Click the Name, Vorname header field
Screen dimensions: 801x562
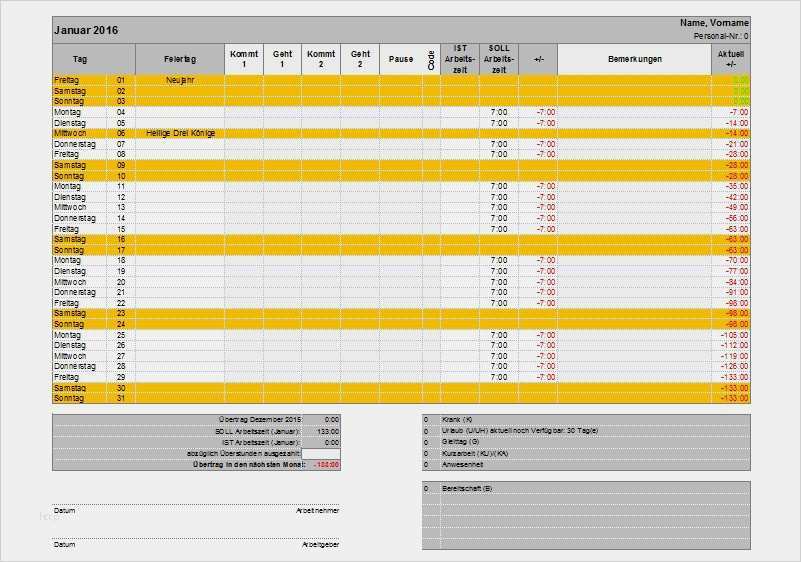(x=714, y=23)
